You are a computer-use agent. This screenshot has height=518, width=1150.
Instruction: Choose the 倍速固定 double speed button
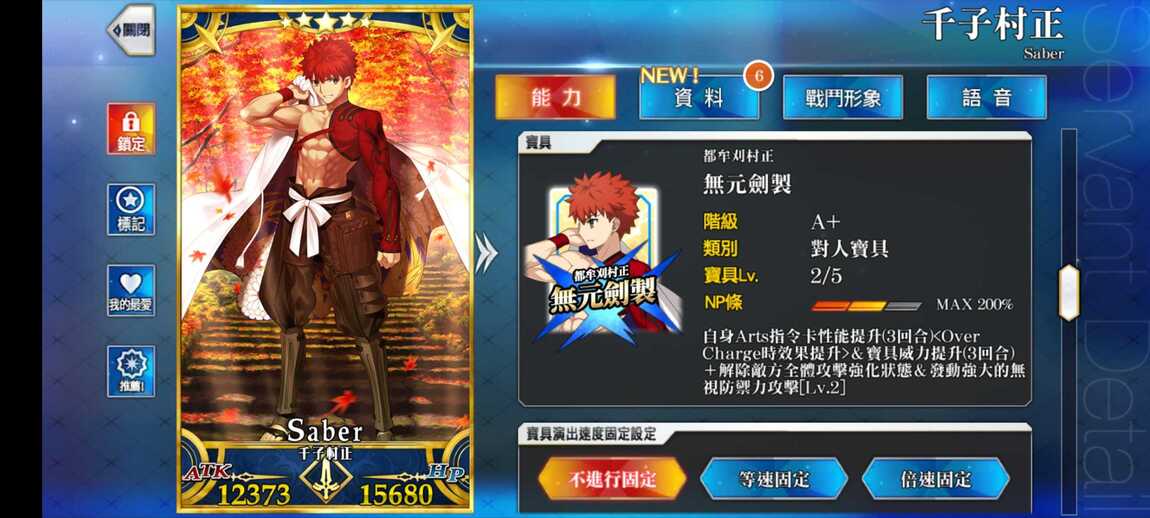pos(935,480)
